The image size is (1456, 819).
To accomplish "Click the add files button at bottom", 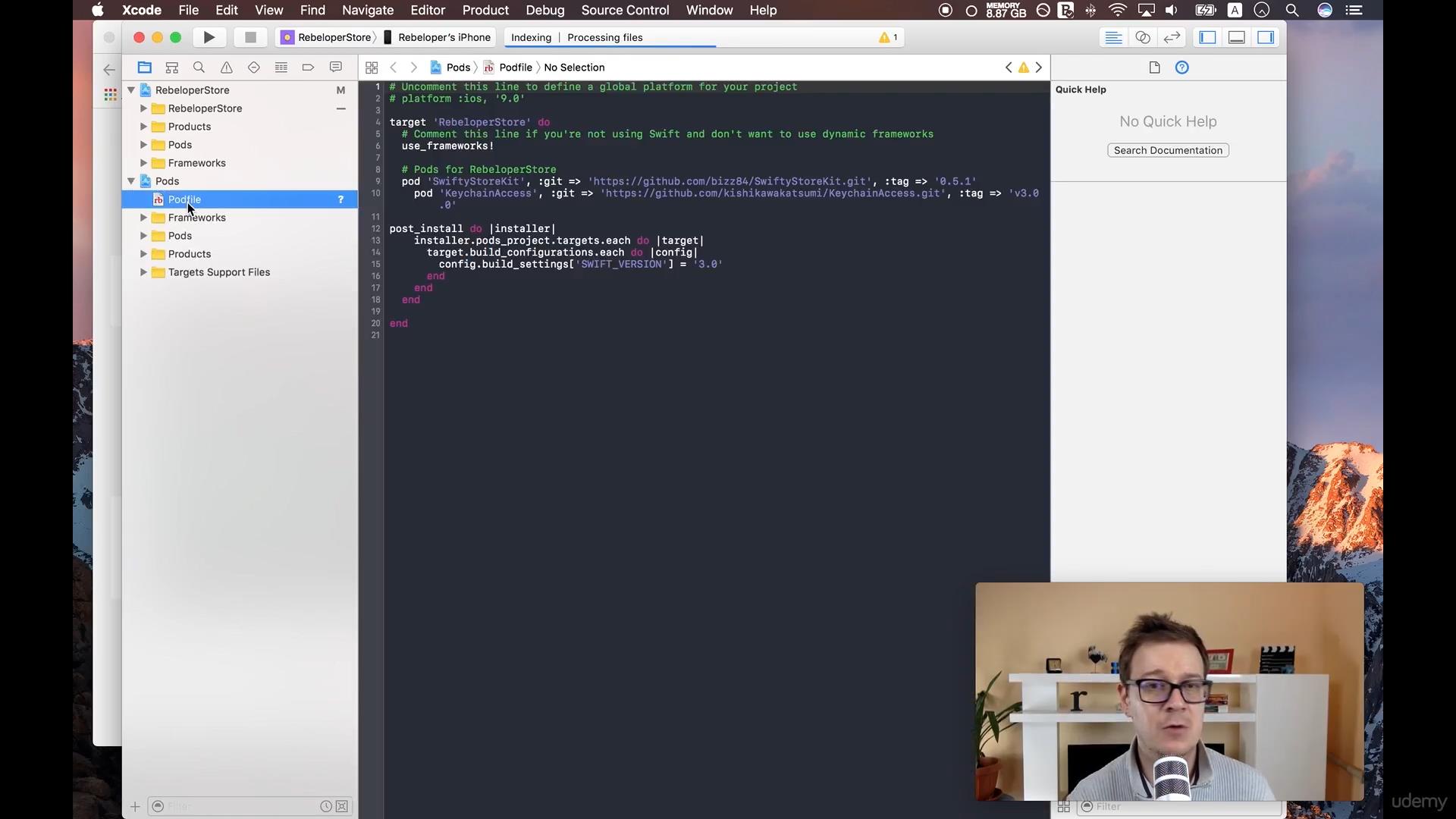I will [135, 806].
